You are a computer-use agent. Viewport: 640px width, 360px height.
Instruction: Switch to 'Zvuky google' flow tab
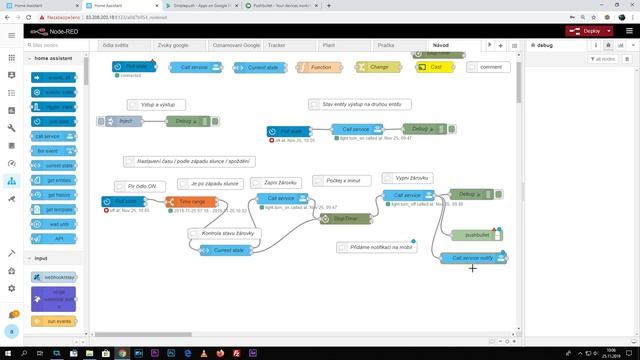[179, 45]
